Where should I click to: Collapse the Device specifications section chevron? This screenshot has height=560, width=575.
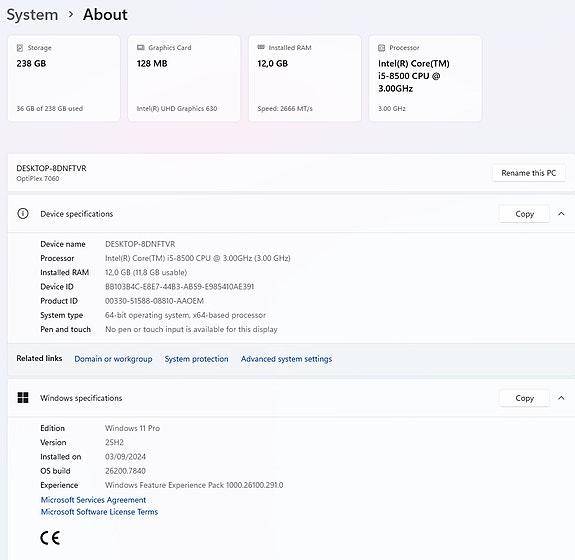click(561, 214)
